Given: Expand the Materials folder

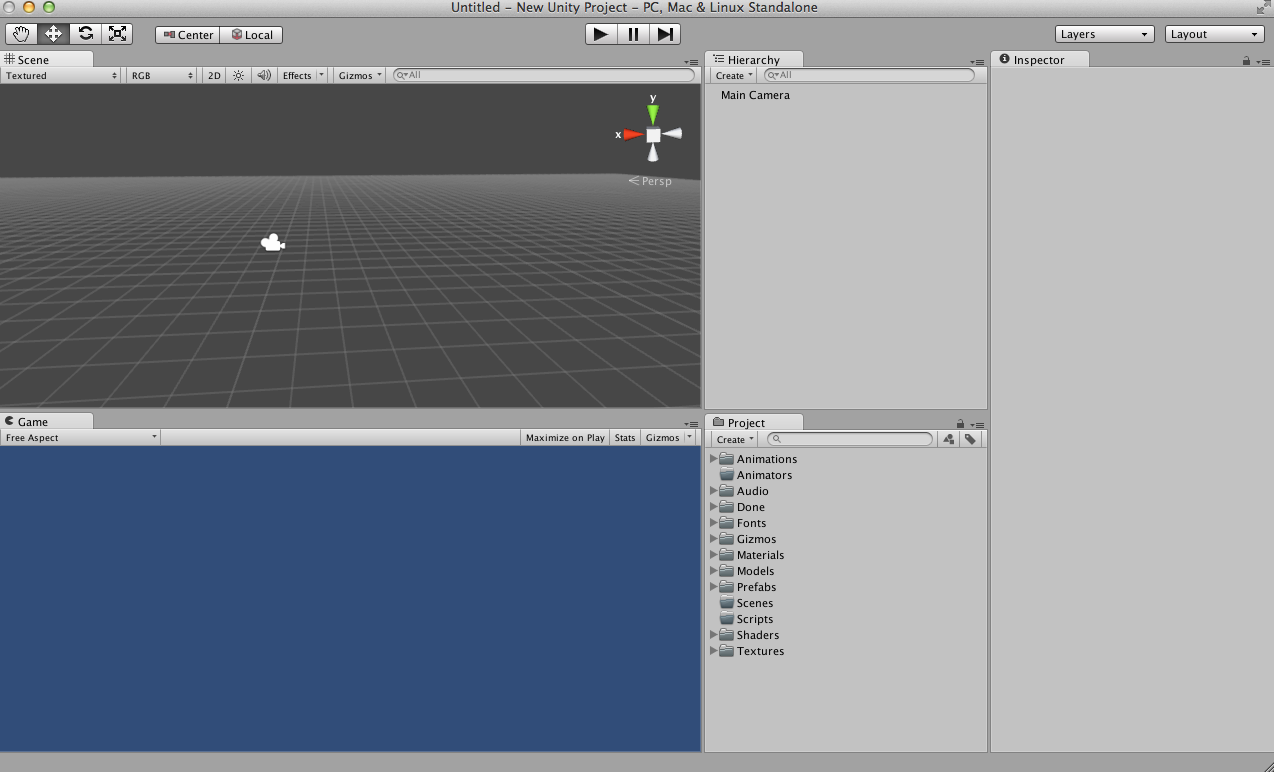Looking at the screenshot, I should pyautogui.click(x=714, y=555).
